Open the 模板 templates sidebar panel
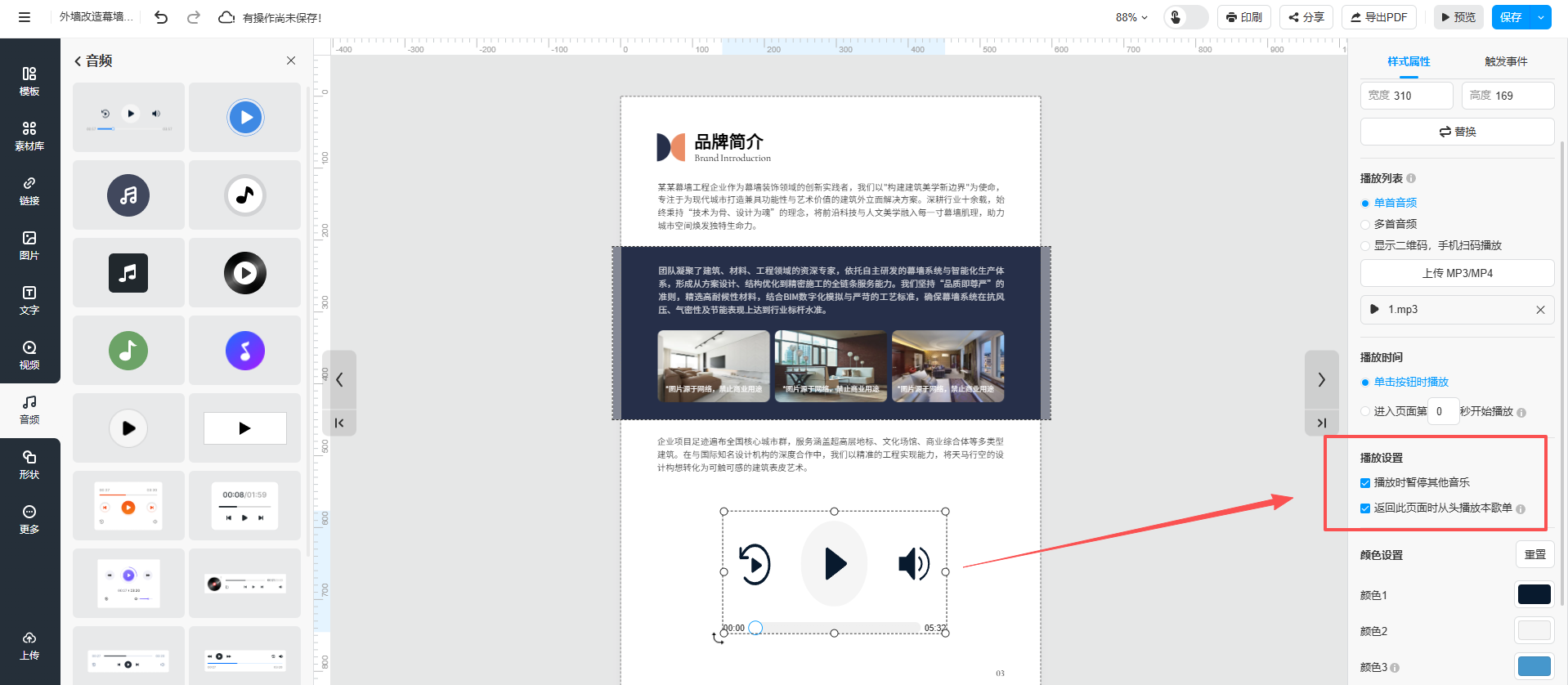Viewport: 1568px width, 685px height. pyautogui.click(x=29, y=82)
